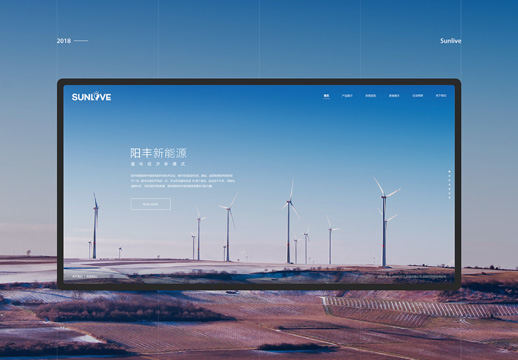518x360 pixels.
Task: Click the spaced subtitle beneath the hero headline
Action: click(x=158, y=164)
